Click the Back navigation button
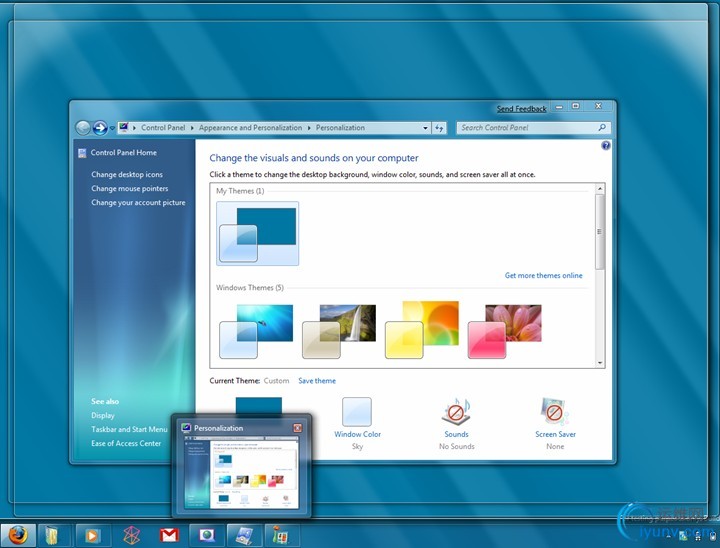This screenshot has width=720, height=548. [83, 128]
